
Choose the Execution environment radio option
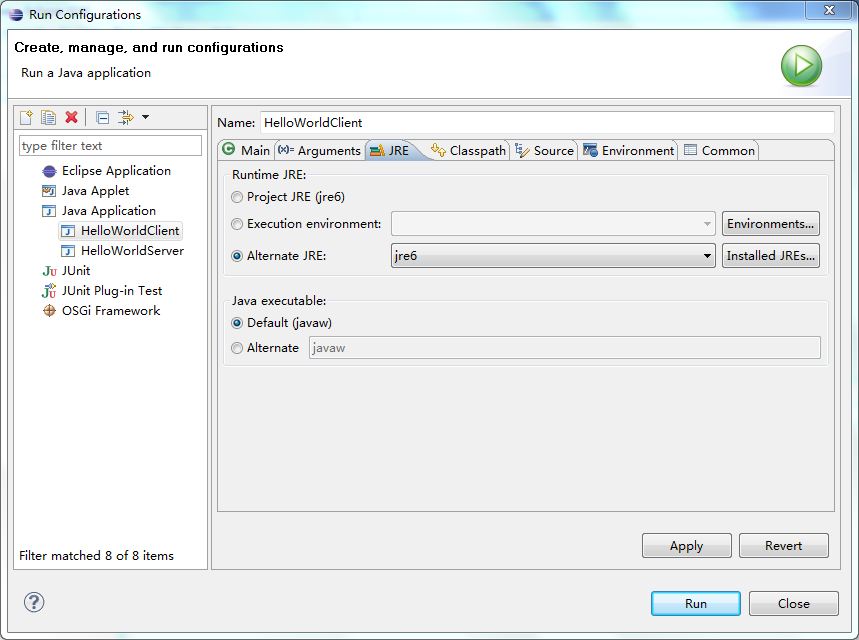pyautogui.click(x=237, y=224)
